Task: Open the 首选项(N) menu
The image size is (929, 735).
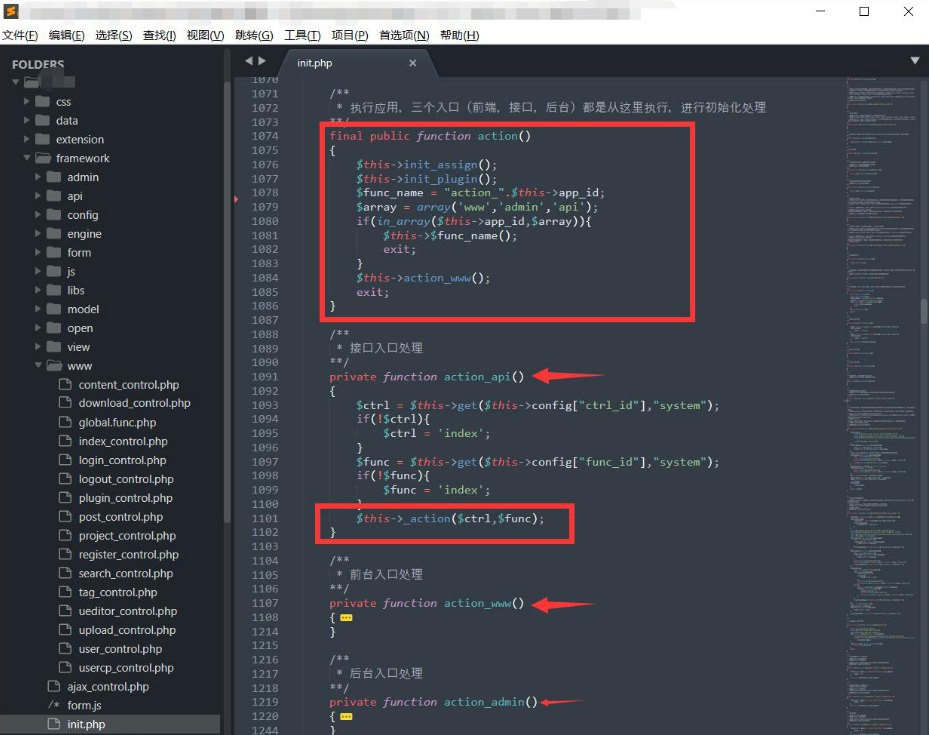Action: coord(403,35)
